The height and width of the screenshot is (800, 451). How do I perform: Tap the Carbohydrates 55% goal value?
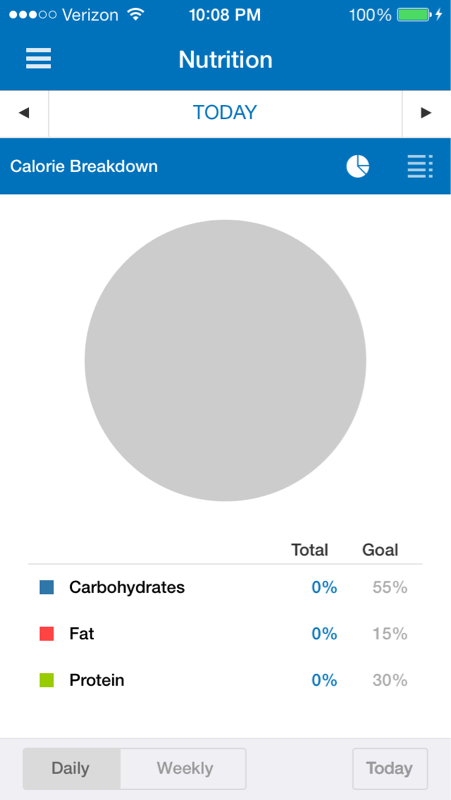pos(390,587)
